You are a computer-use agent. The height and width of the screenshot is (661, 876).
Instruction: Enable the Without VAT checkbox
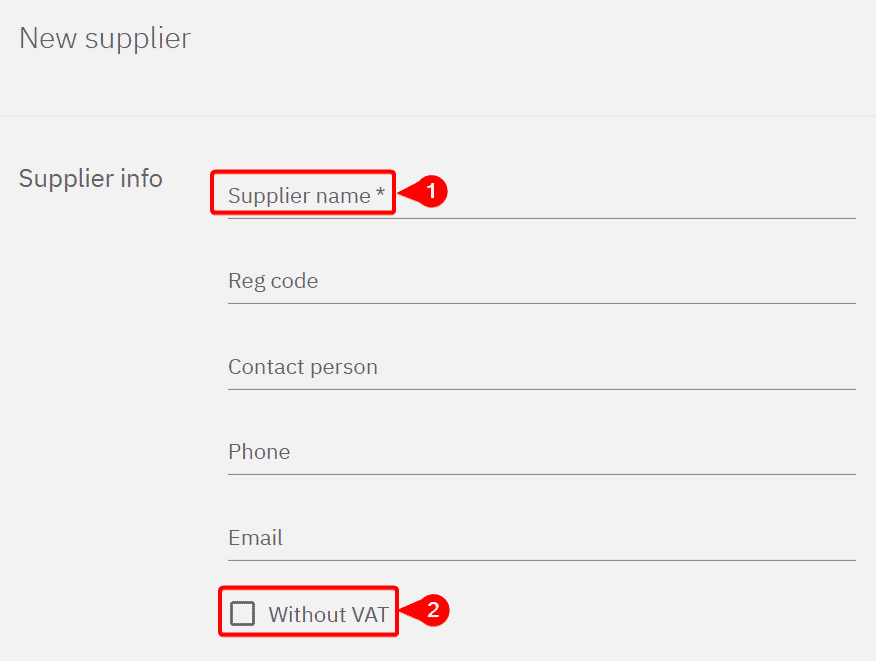(242, 614)
